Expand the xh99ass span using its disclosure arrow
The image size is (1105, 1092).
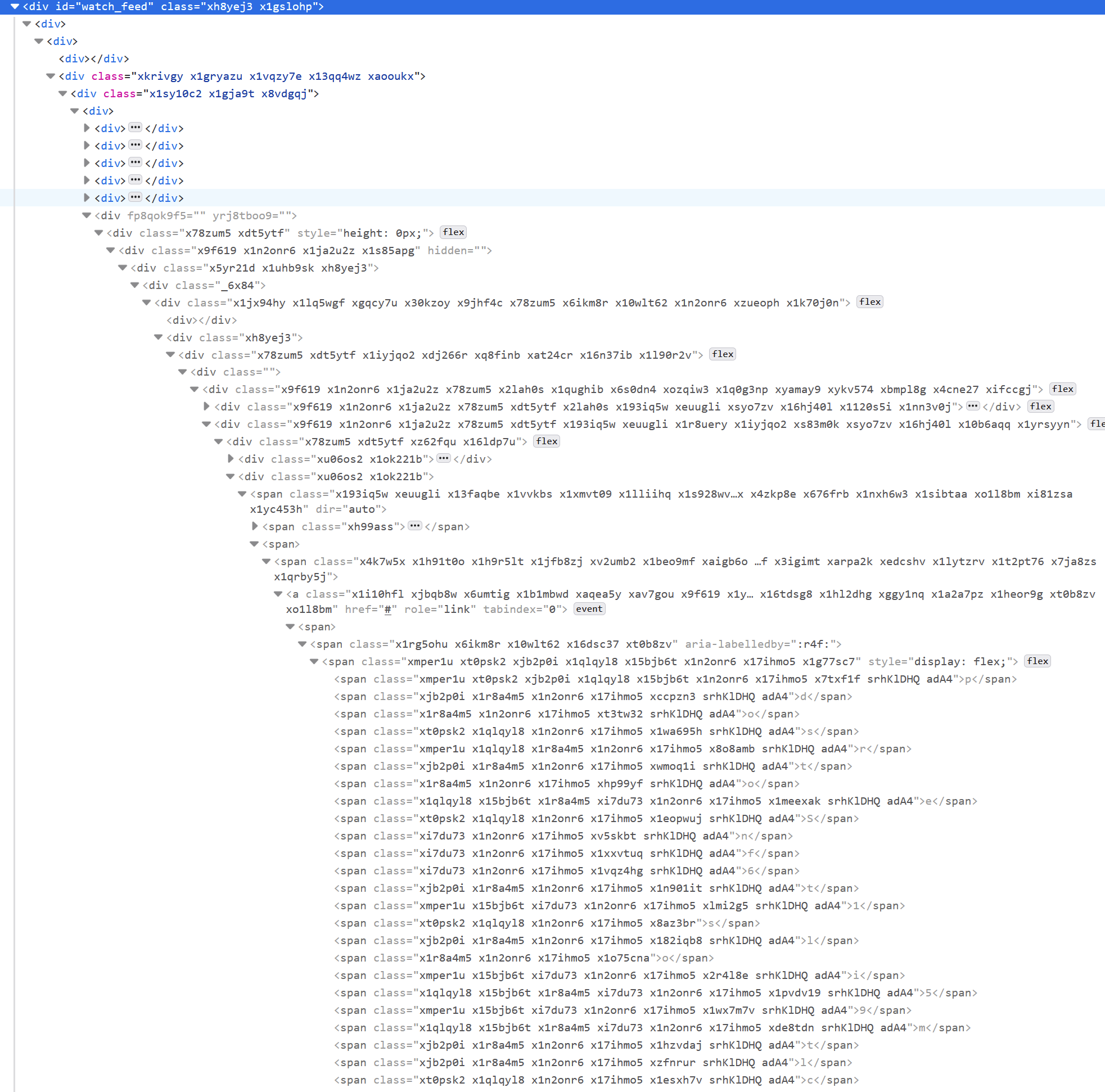(255, 526)
